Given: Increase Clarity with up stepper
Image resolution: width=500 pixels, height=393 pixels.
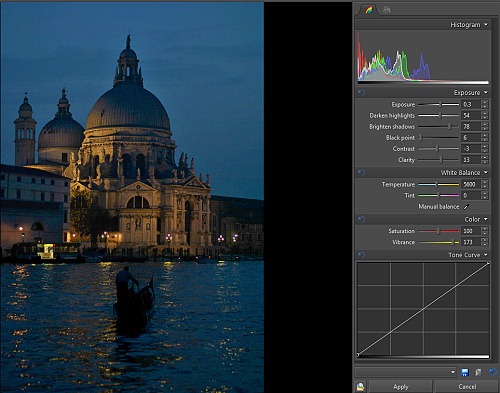Looking at the screenshot, I should point(485,158).
